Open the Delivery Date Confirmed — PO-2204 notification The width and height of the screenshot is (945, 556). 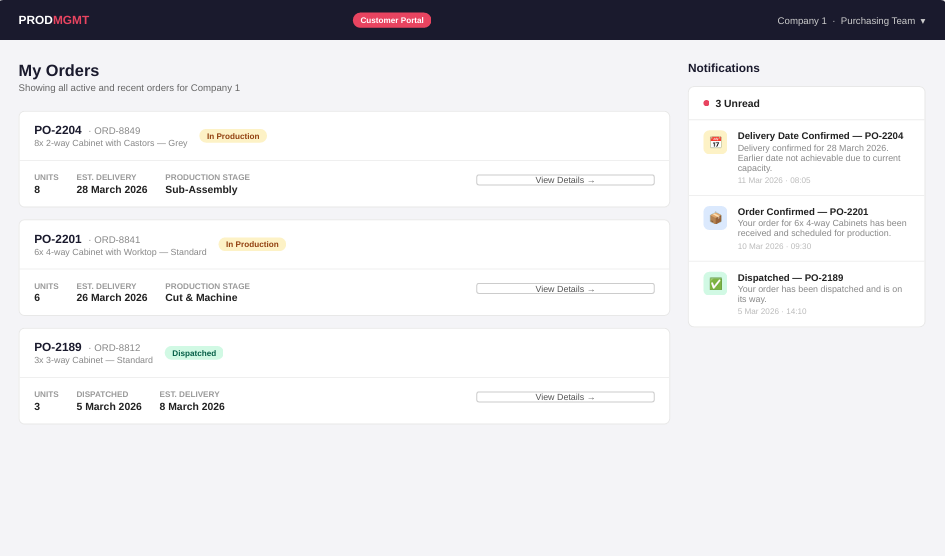(806, 158)
